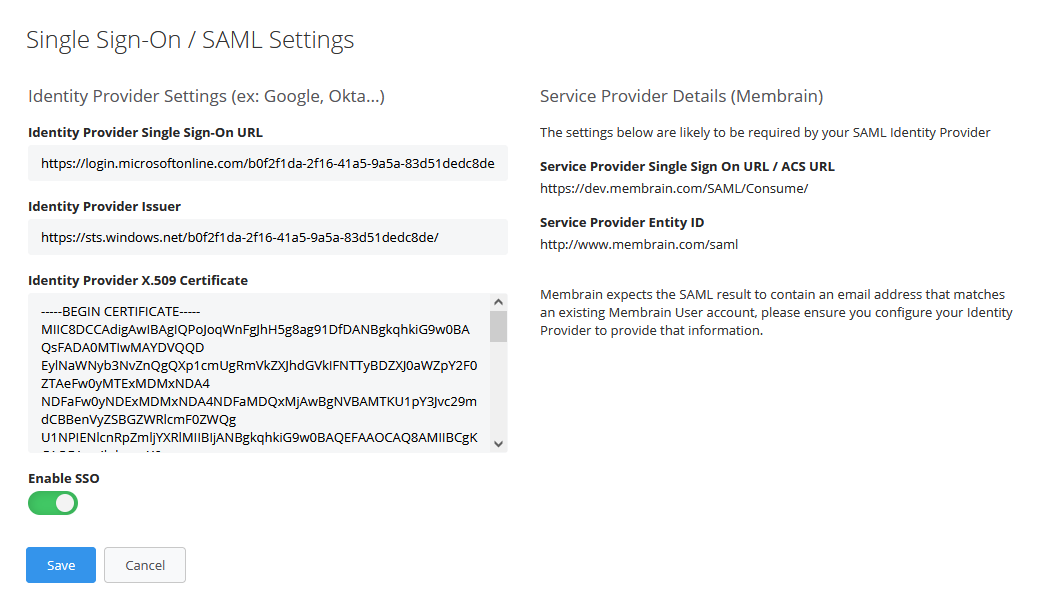
Task: Click the Identity Provider Settings heading
Action: click(x=206, y=97)
